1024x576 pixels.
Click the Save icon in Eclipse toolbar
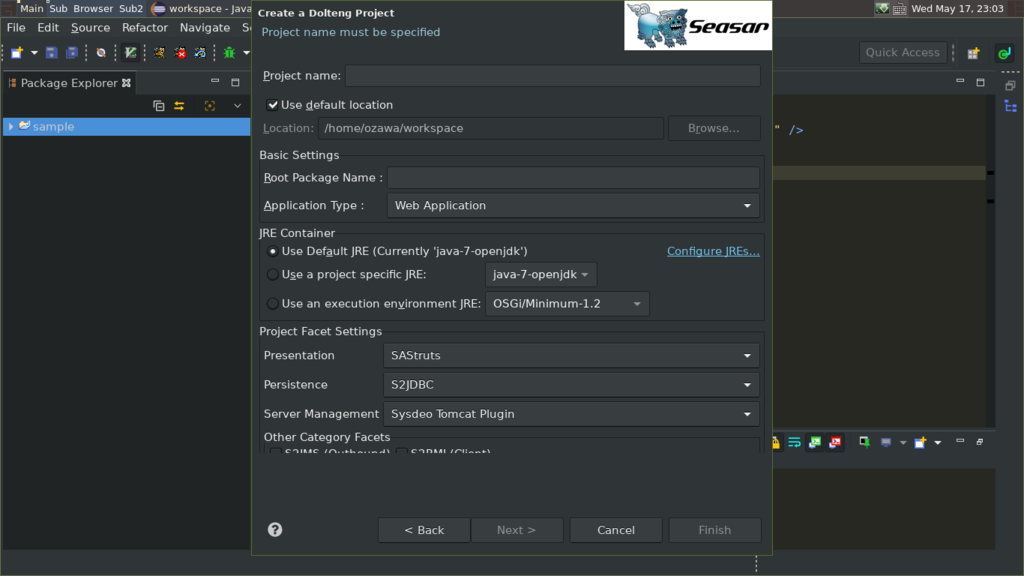52,53
